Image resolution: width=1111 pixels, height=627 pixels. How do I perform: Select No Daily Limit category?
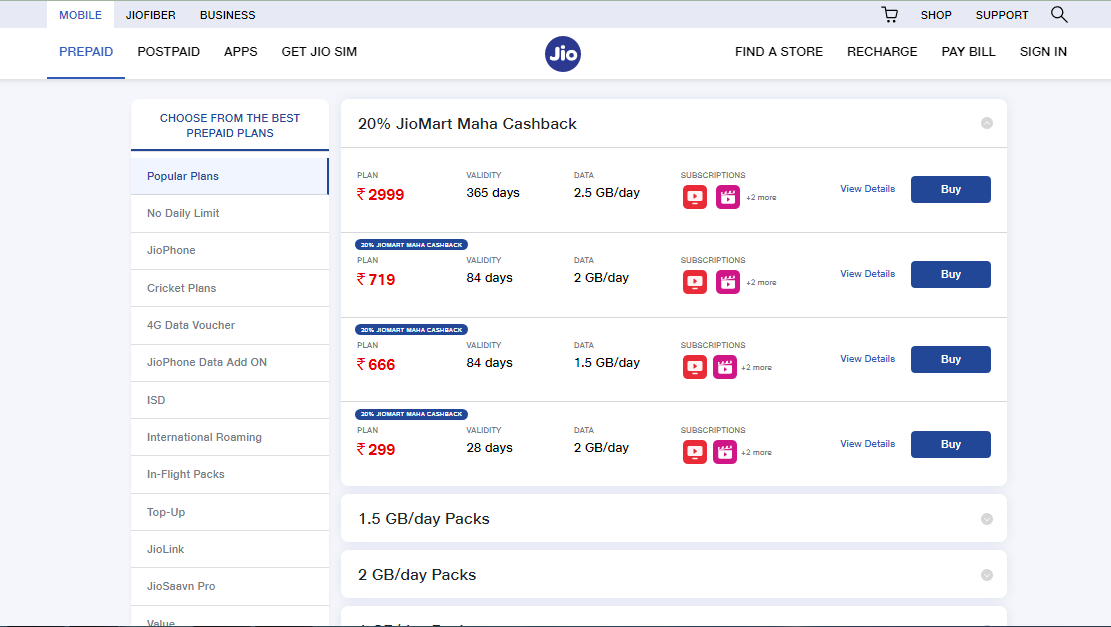coord(230,213)
